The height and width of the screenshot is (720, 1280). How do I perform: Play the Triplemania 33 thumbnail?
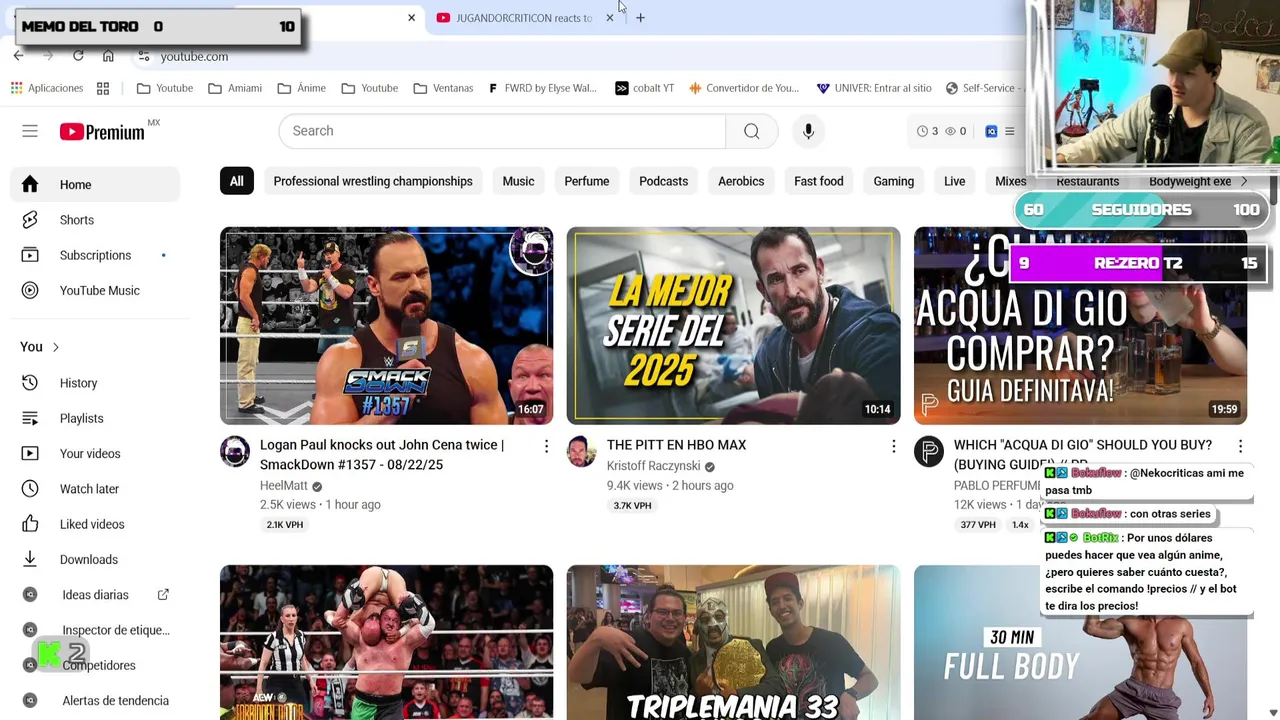click(733, 642)
